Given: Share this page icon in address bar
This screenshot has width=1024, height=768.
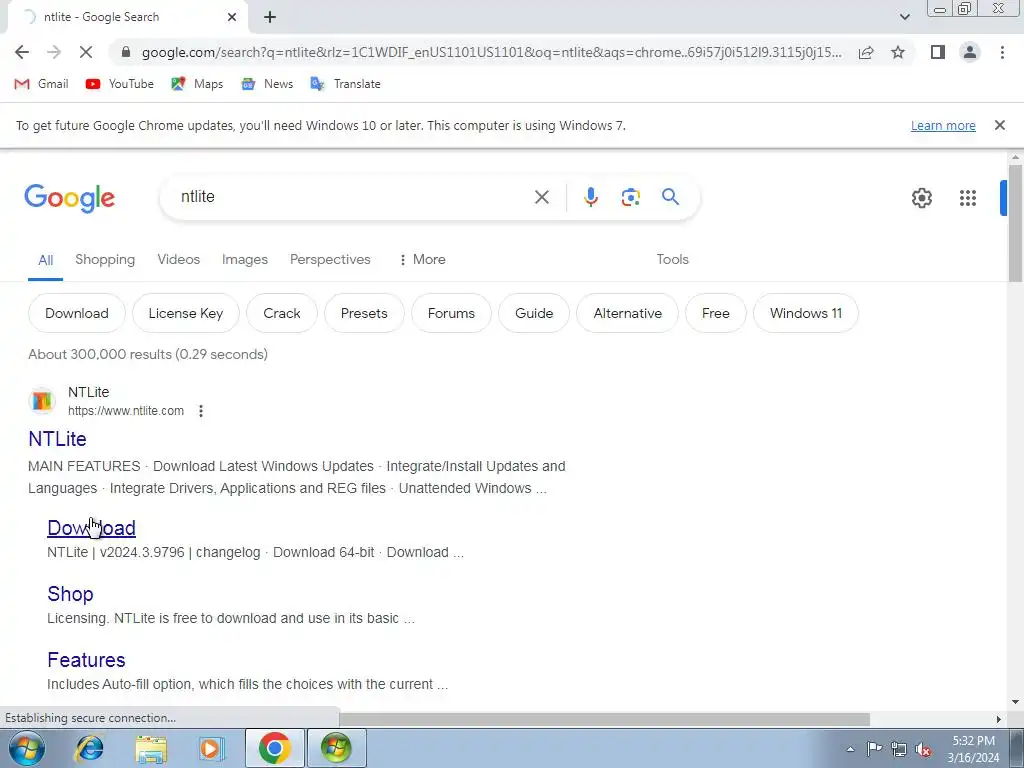Looking at the screenshot, I should coord(866,52).
